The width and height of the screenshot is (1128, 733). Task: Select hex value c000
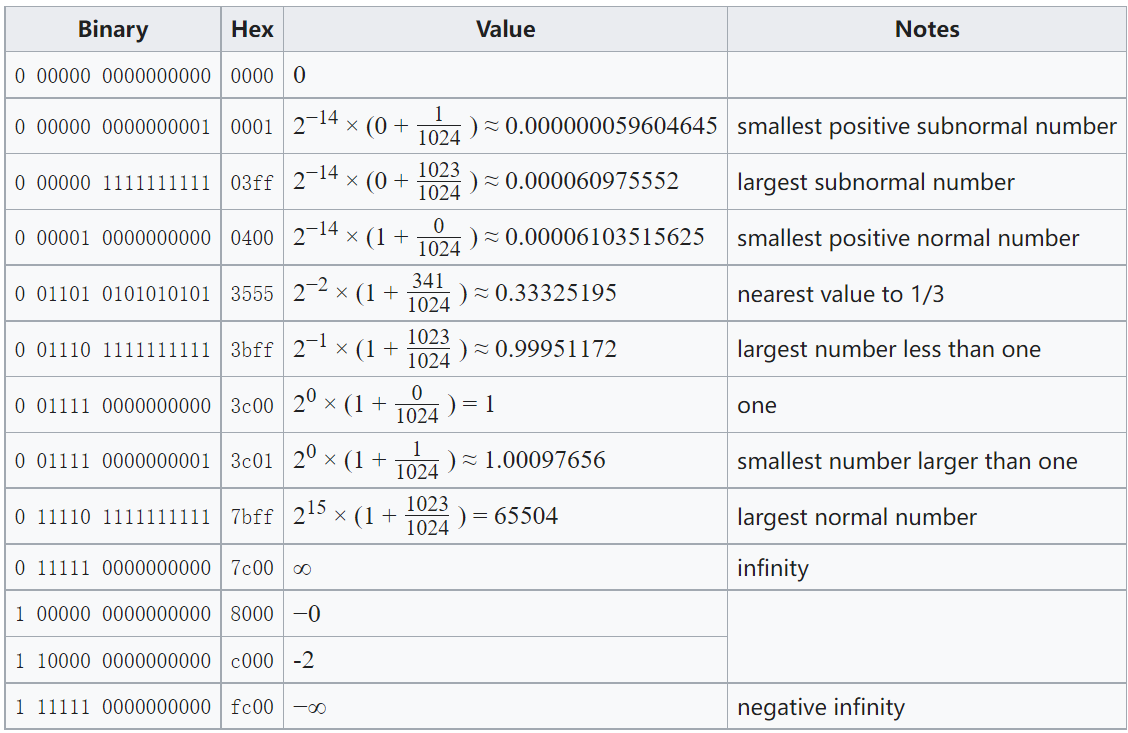pos(252,661)
